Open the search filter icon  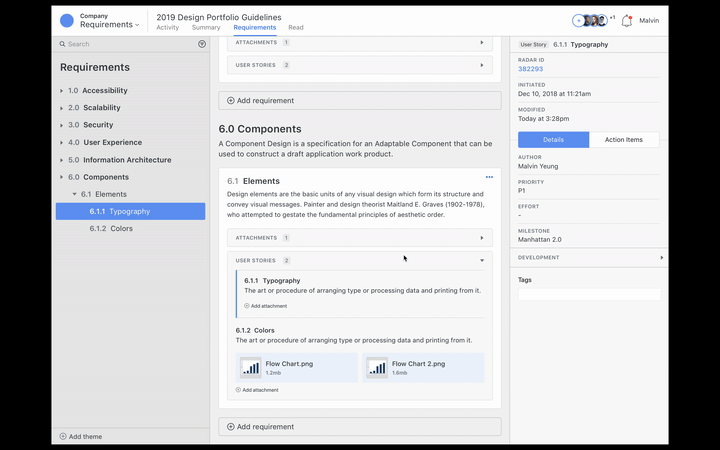point(202,44)
